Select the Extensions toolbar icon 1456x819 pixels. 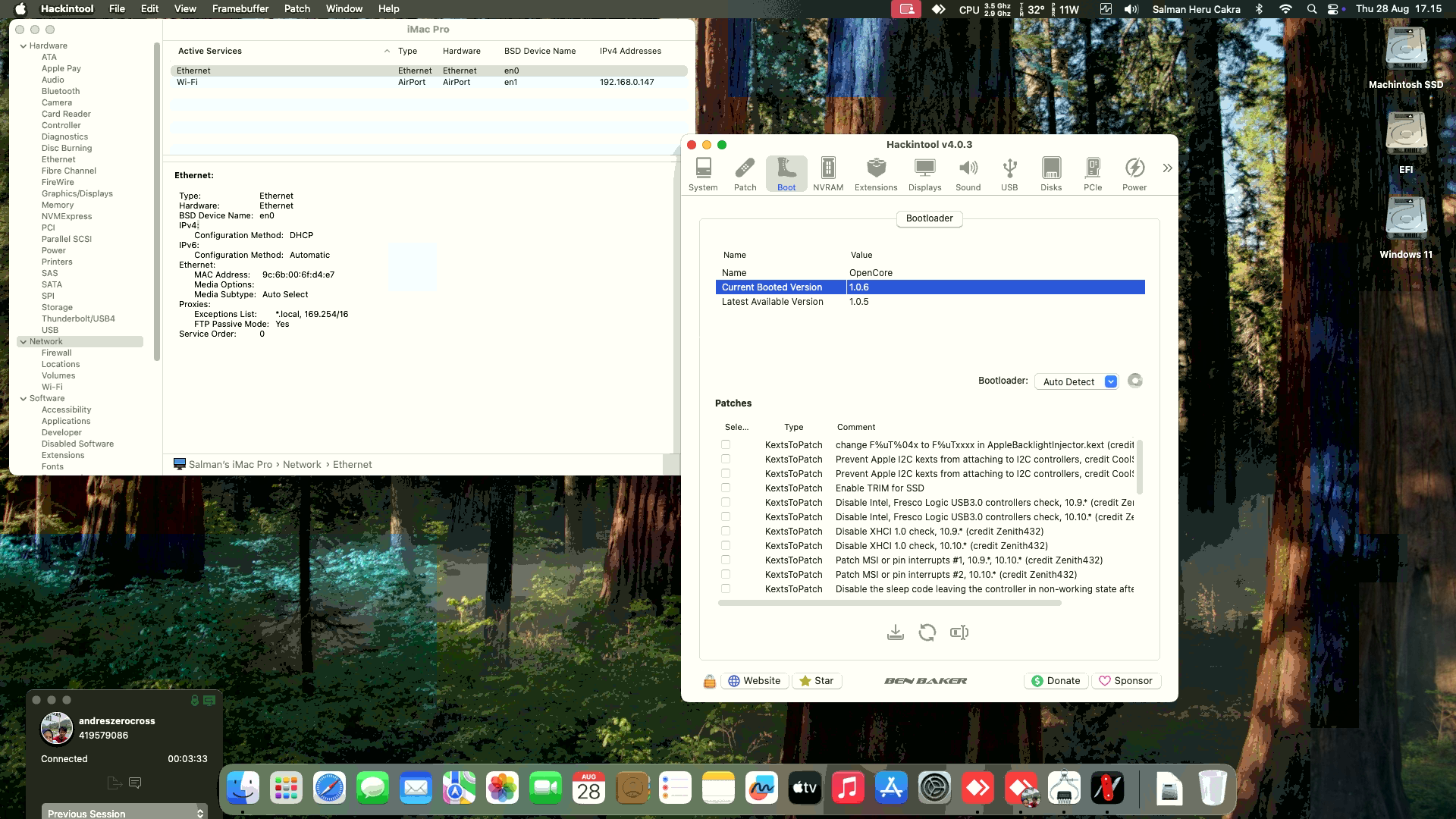(875, 174)
